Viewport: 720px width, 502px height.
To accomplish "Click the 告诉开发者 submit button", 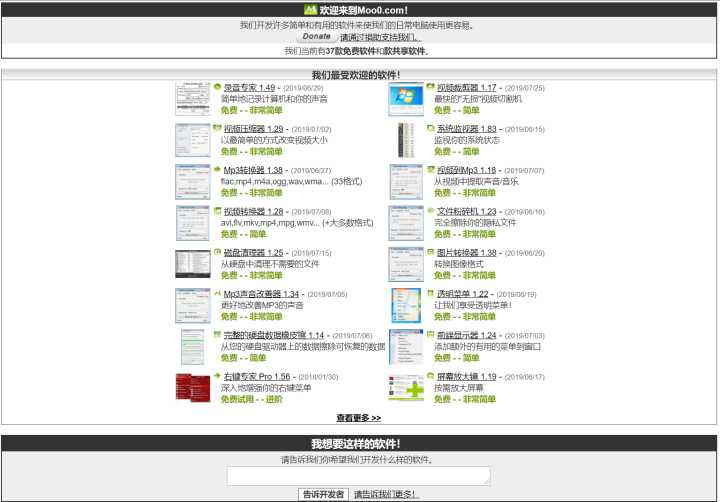I will click(323, 494).
